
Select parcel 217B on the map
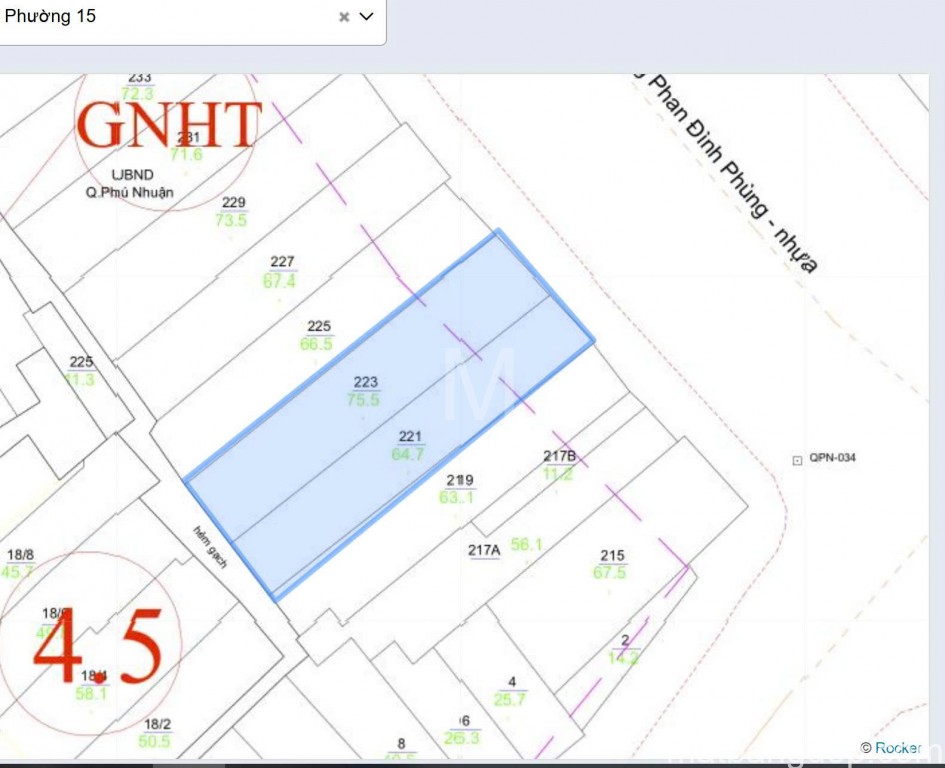point(559,465)
